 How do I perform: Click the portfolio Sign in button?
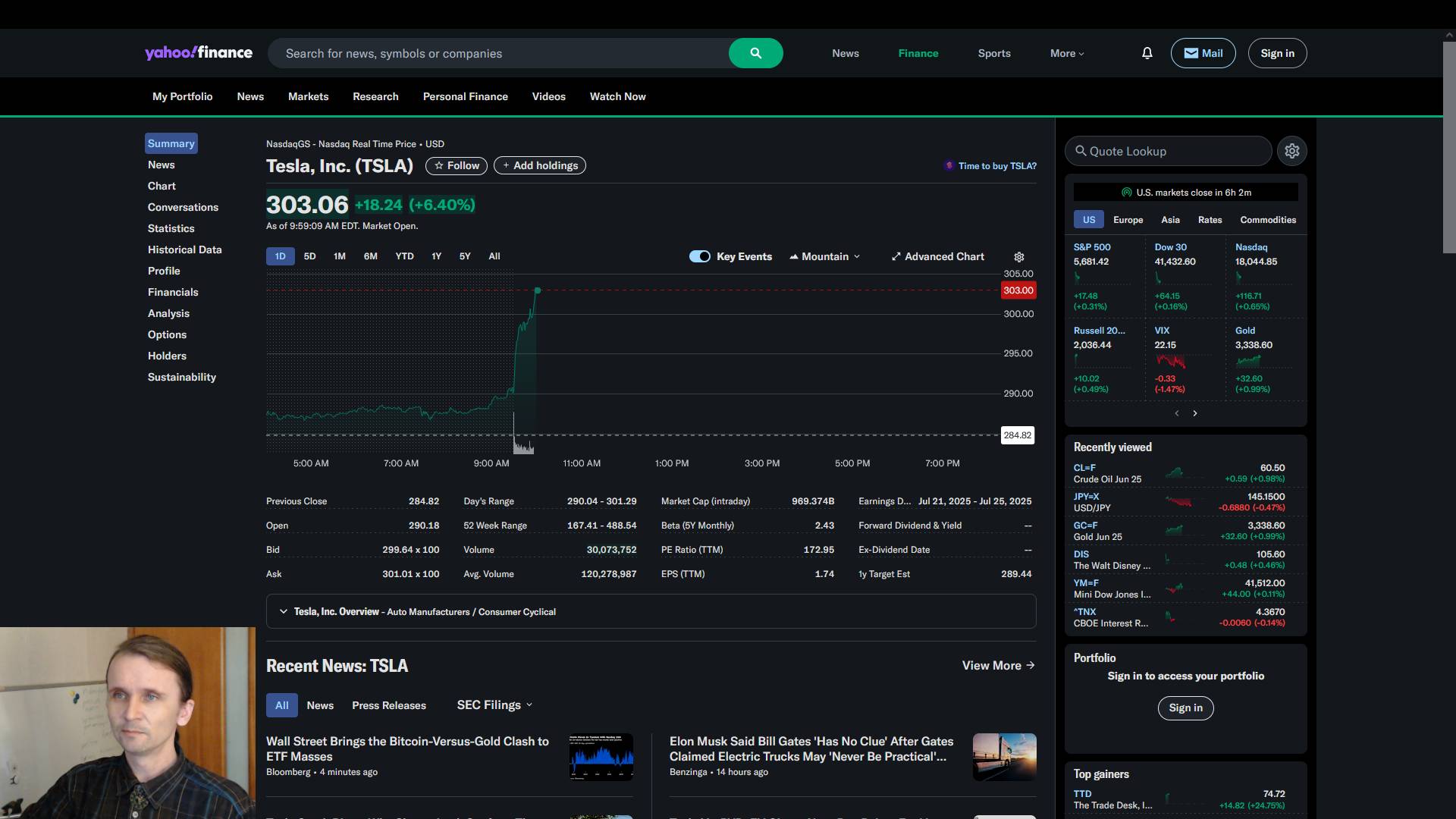point(1185,708)
